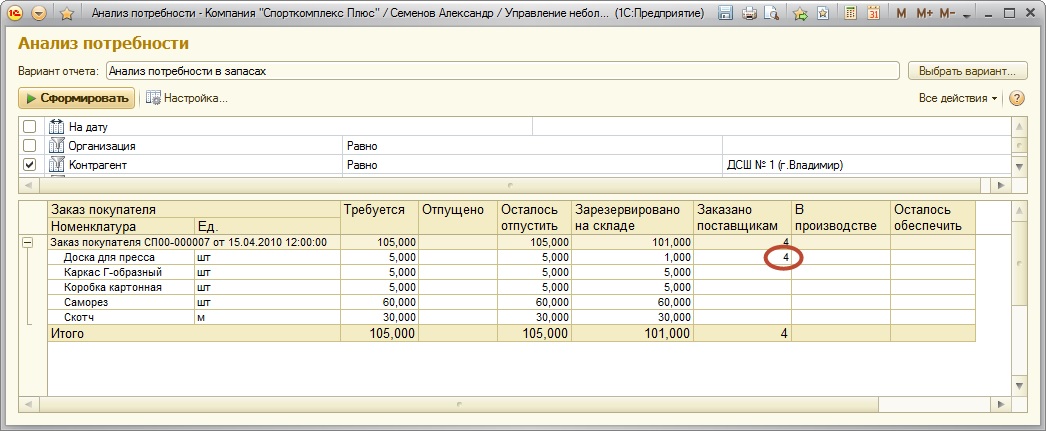Enable the 'На дату' filter checkbox
Screen dimensions: 1046x431
[x=30, y=127]
